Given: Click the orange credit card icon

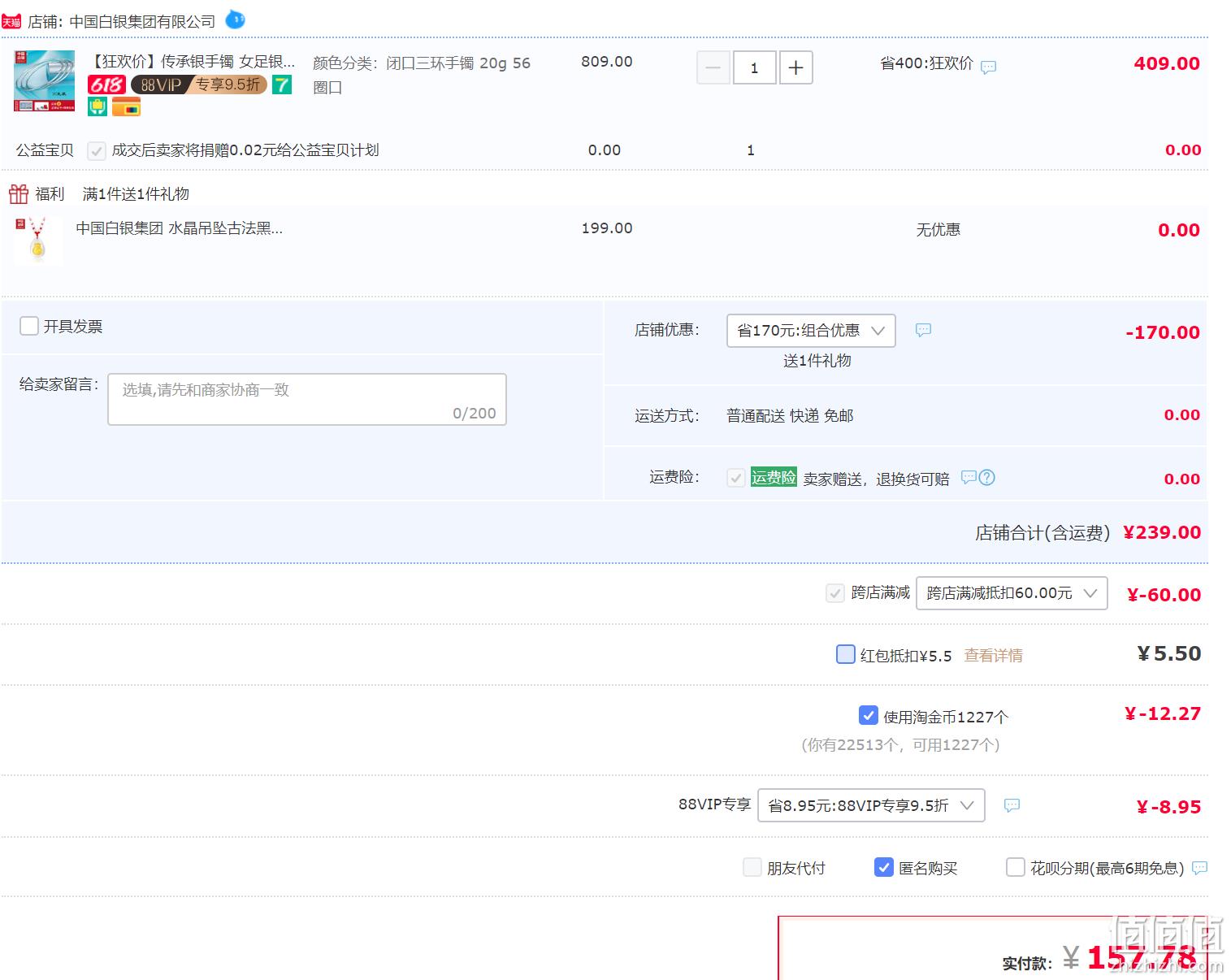Looking at the screenshot, I should [x=126, y=106].
